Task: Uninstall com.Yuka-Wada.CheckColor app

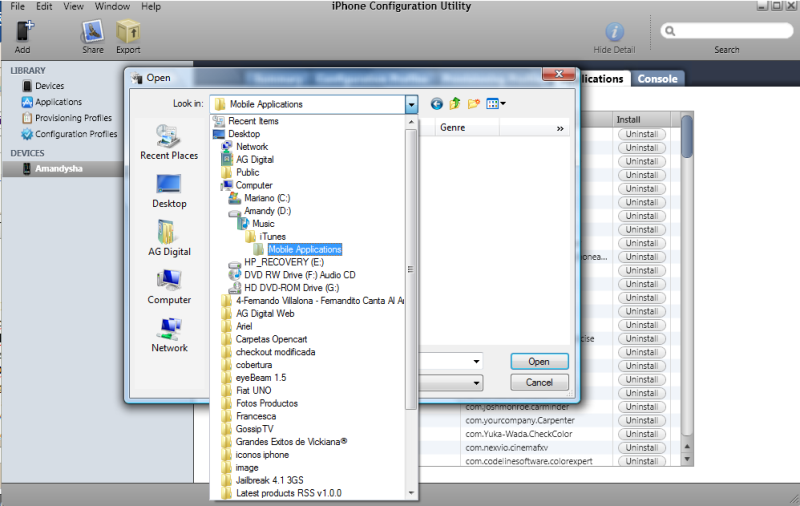Action: [642, 434]
